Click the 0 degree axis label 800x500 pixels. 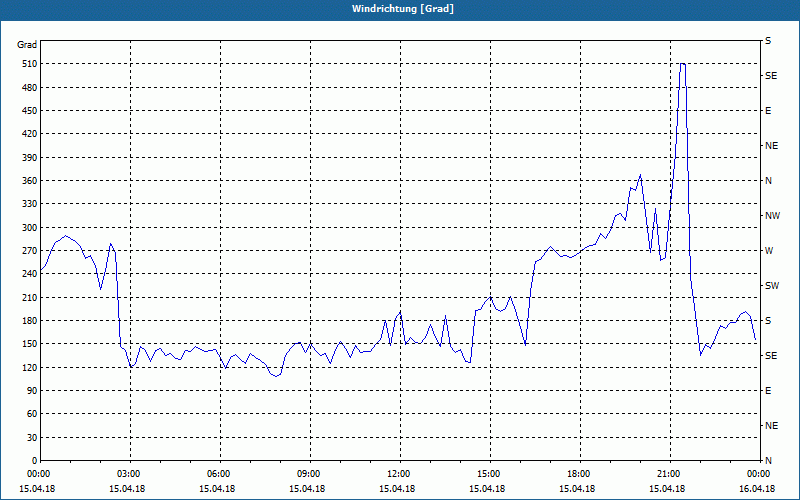click(34, 461)
